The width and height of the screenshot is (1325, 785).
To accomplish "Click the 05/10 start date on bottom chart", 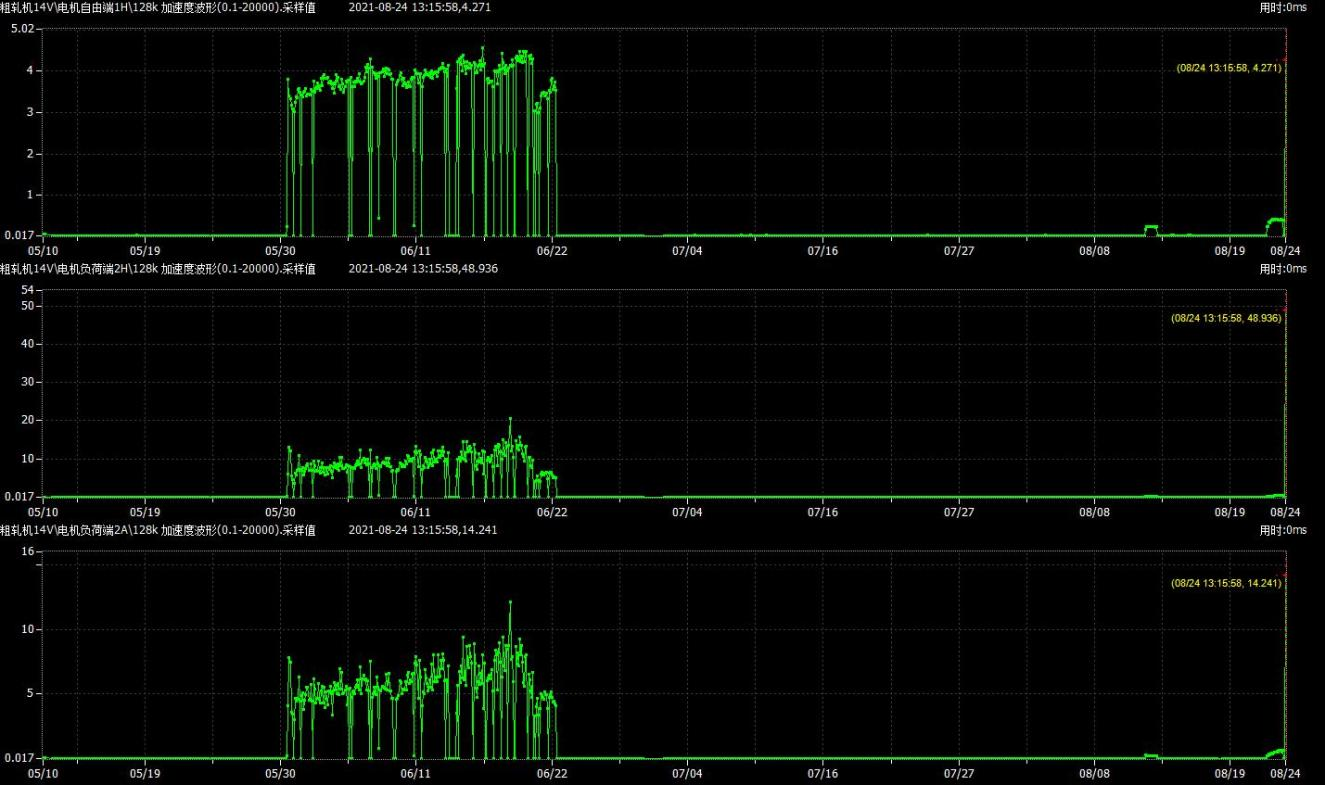I will coord(42,773).
